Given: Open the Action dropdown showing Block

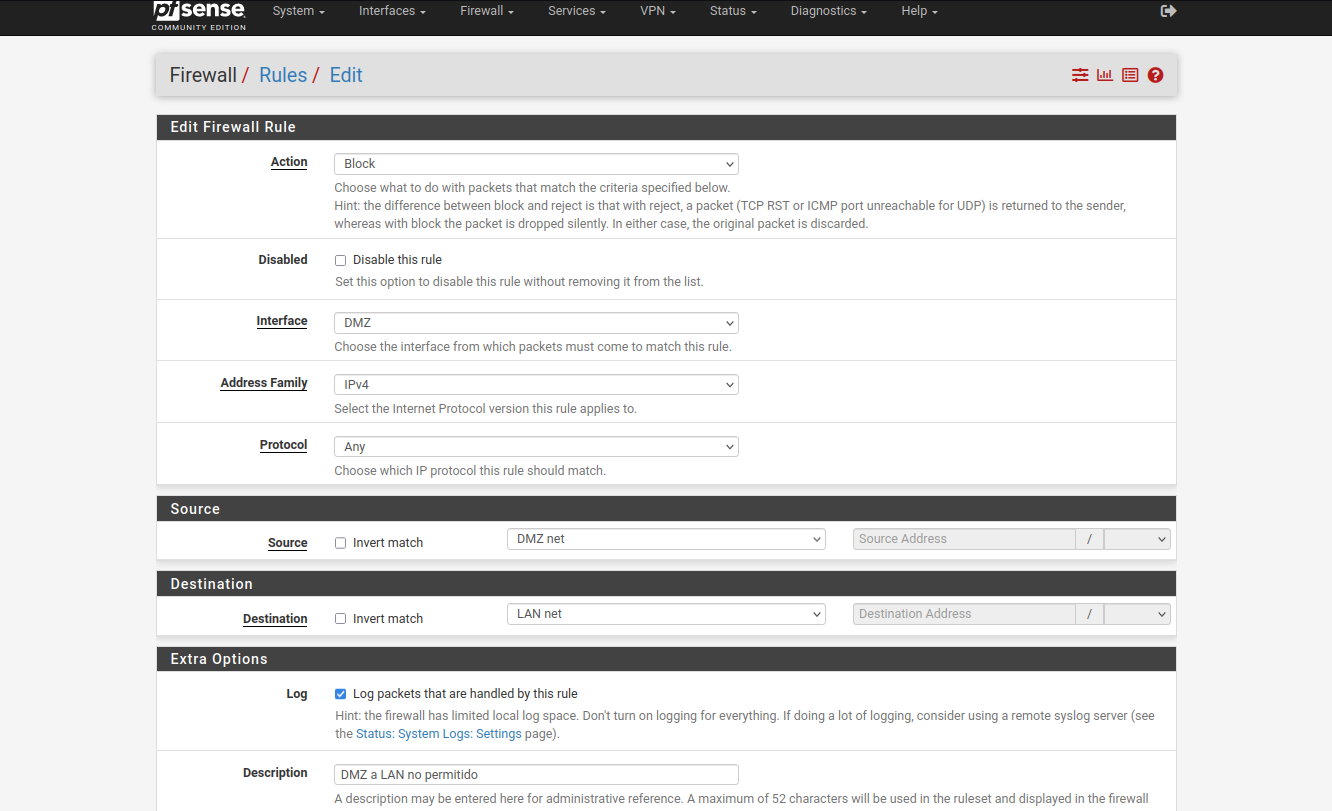Looking at the screenshot, I should (536, 164).
